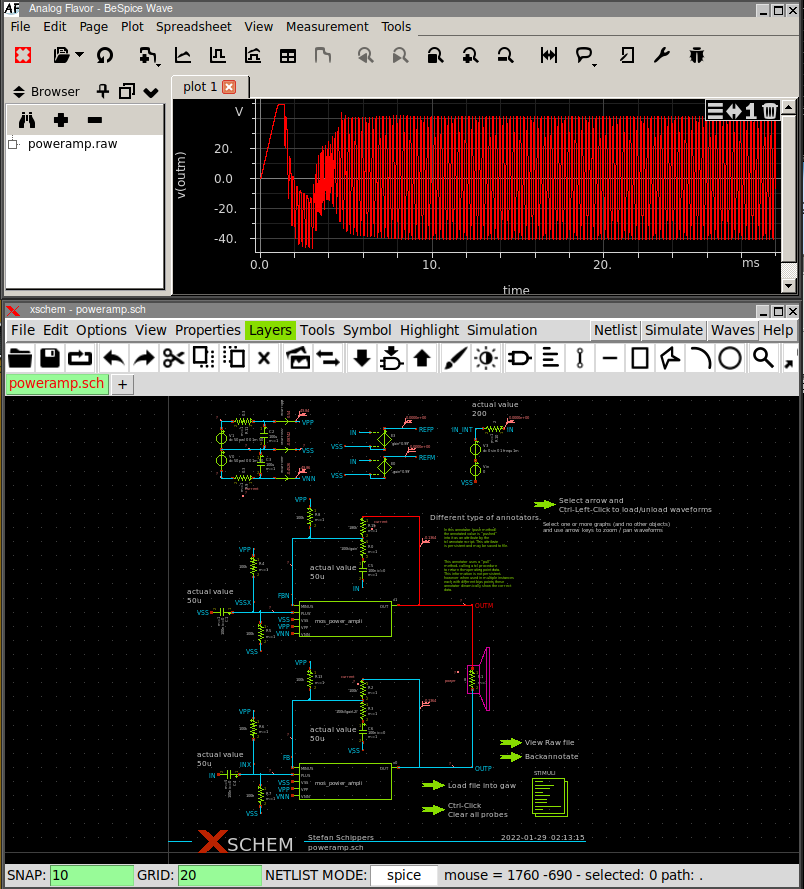Toggle the highlighted Layers menu button

pyautogui.click(x=270, y=330)
